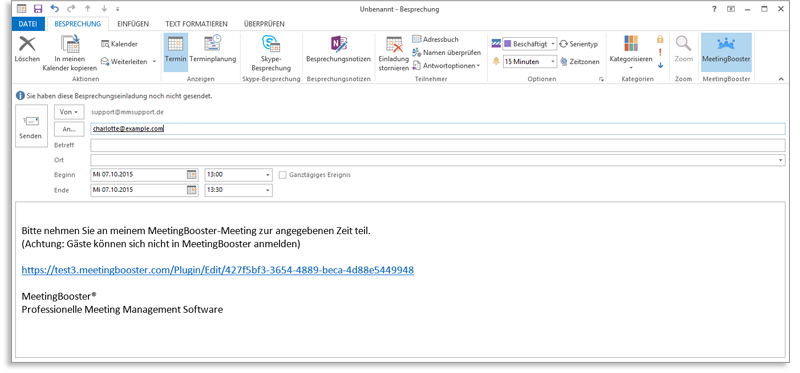This screenshot has width=800, height=373.
Task: Click the An... recipients button
Action: pyautogui.click(x=69, y=129)
